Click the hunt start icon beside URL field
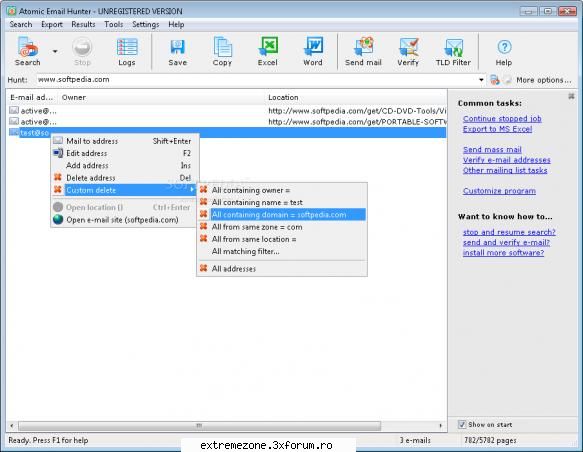 (495, 80)
